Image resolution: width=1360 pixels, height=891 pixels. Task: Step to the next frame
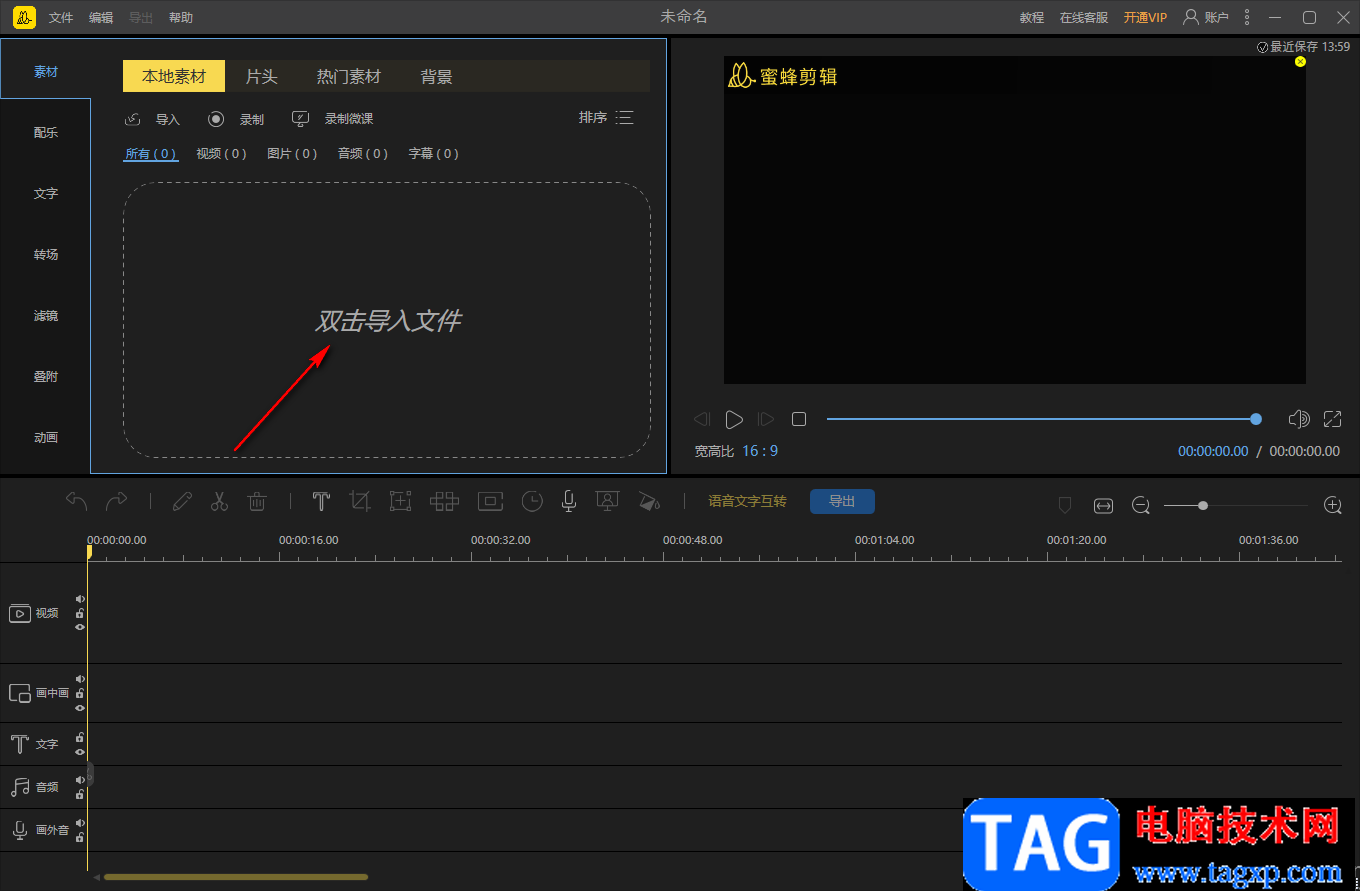(x=766, y=419)
